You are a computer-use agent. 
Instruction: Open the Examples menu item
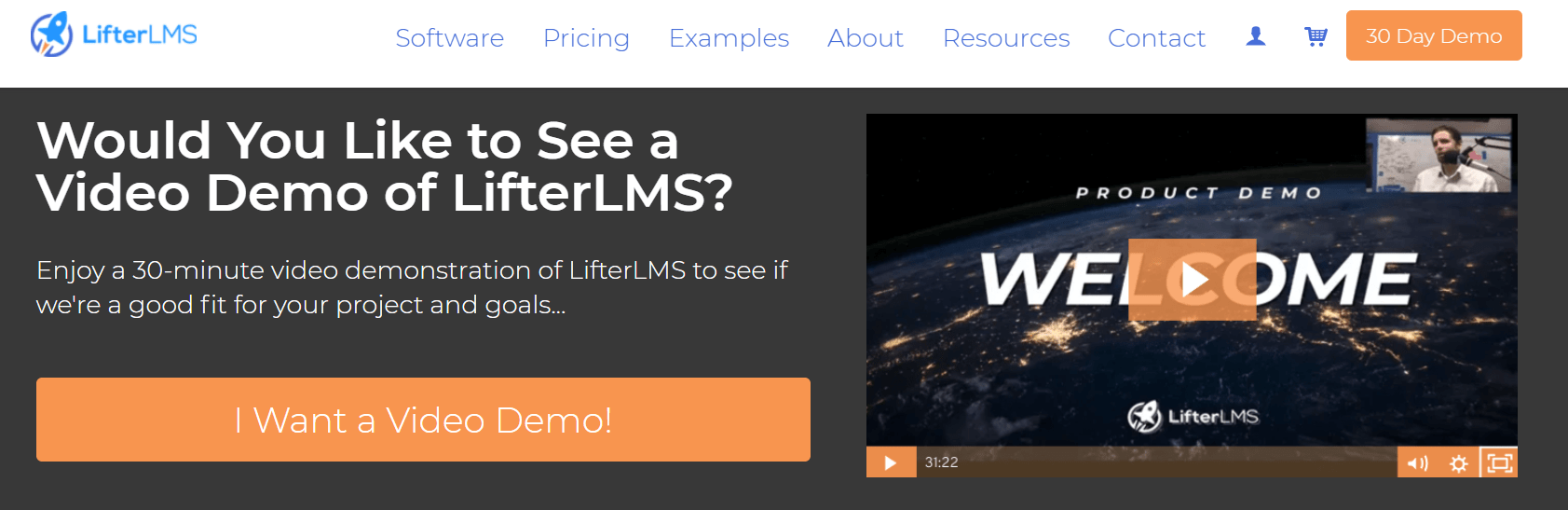click(729, 38)
